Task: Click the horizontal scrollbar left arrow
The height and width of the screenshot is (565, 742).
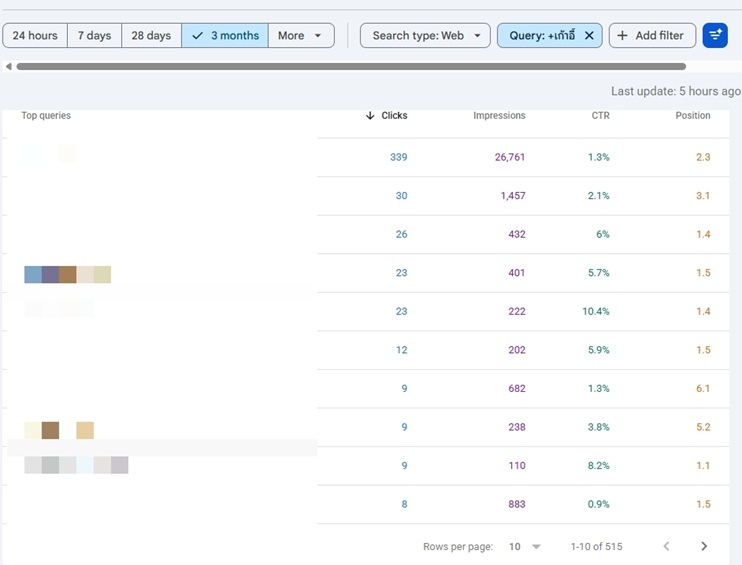Action: coord(9,66)
